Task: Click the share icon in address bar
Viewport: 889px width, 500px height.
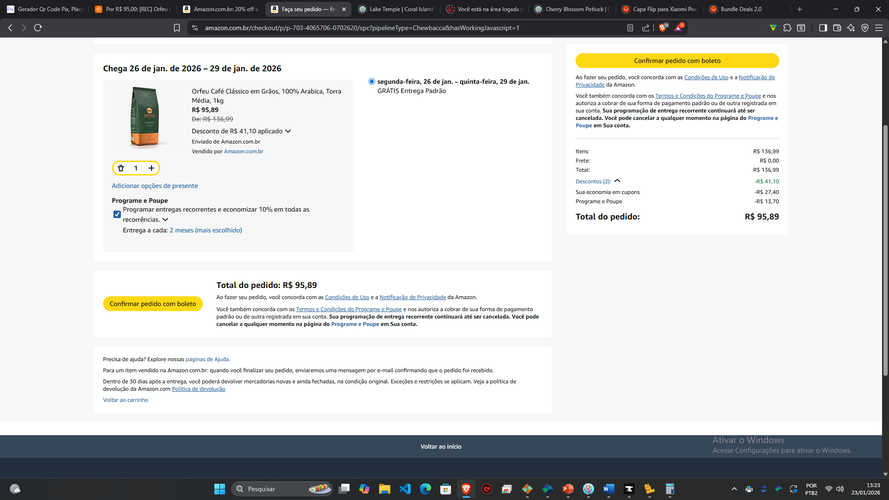Action: coord(646,28)
